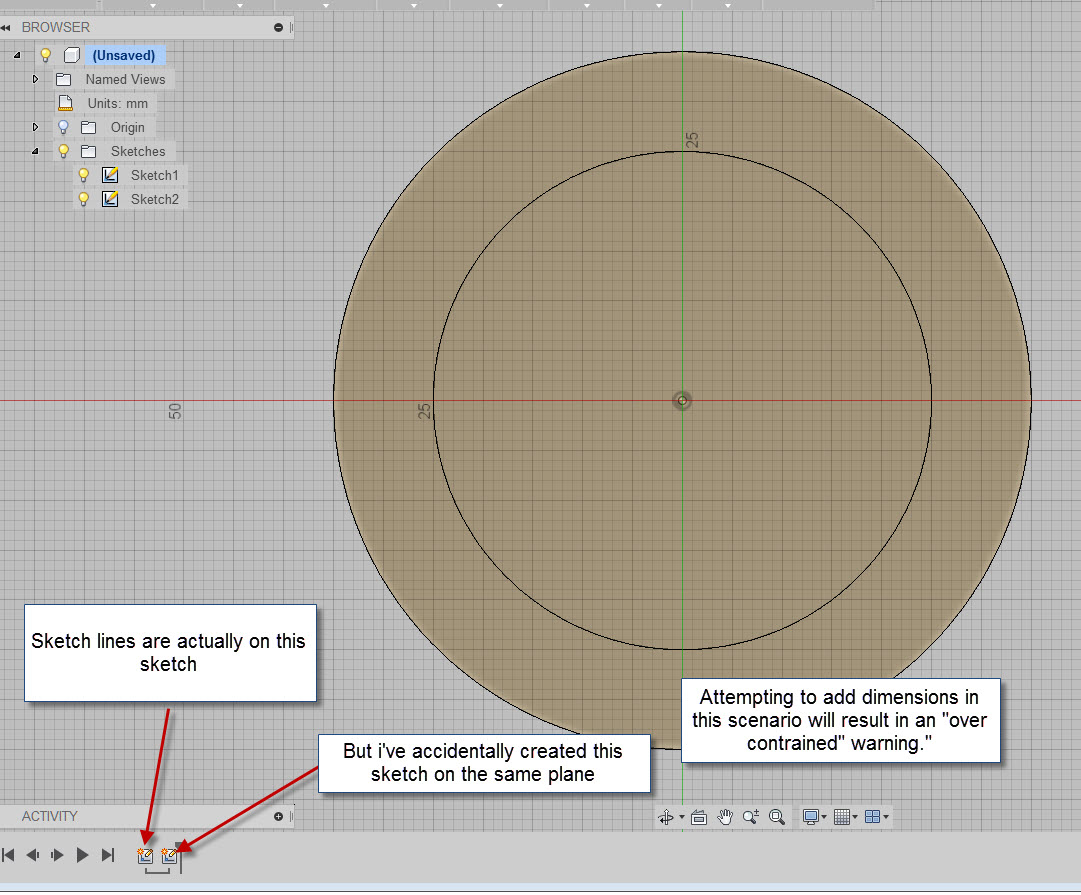
Task: Minimize BROWSER panel with minus icon
Action: 279,28
